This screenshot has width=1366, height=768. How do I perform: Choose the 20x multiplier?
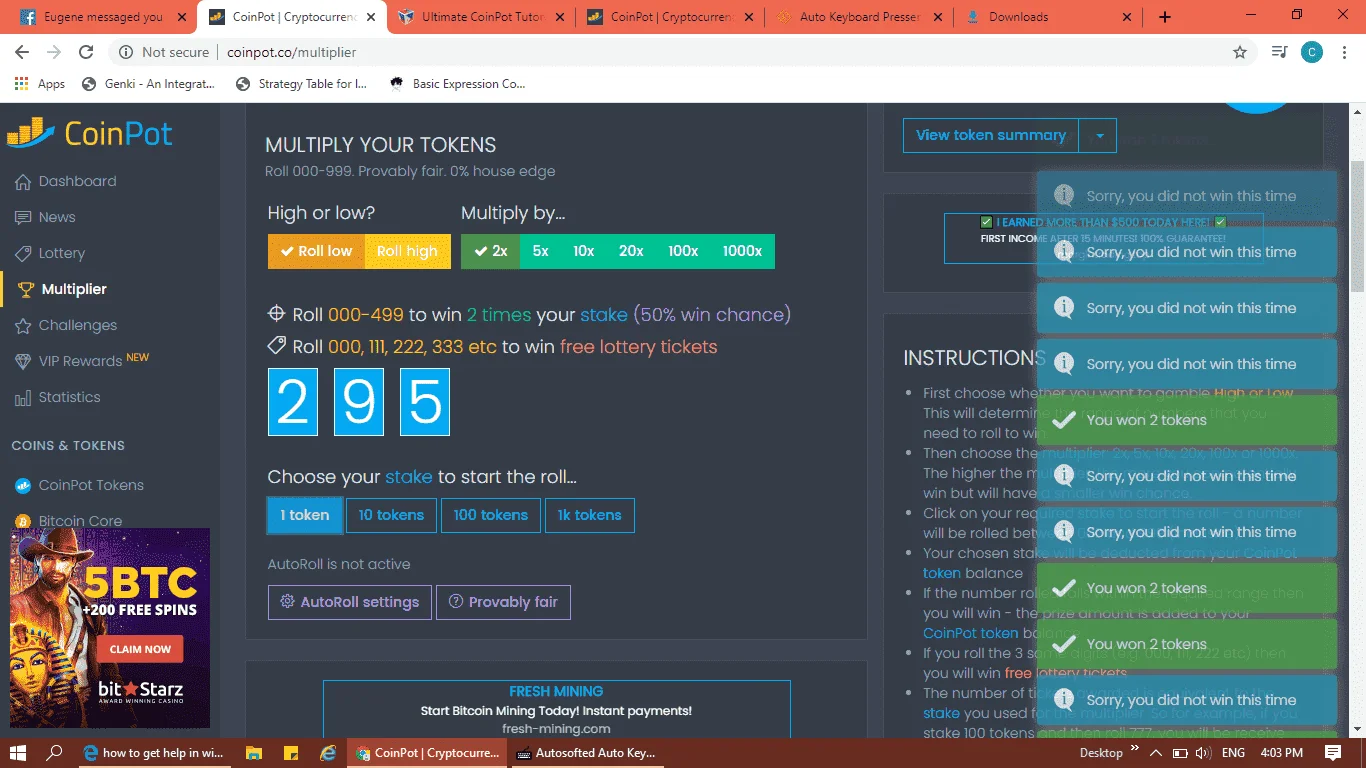tap(631, 251)
